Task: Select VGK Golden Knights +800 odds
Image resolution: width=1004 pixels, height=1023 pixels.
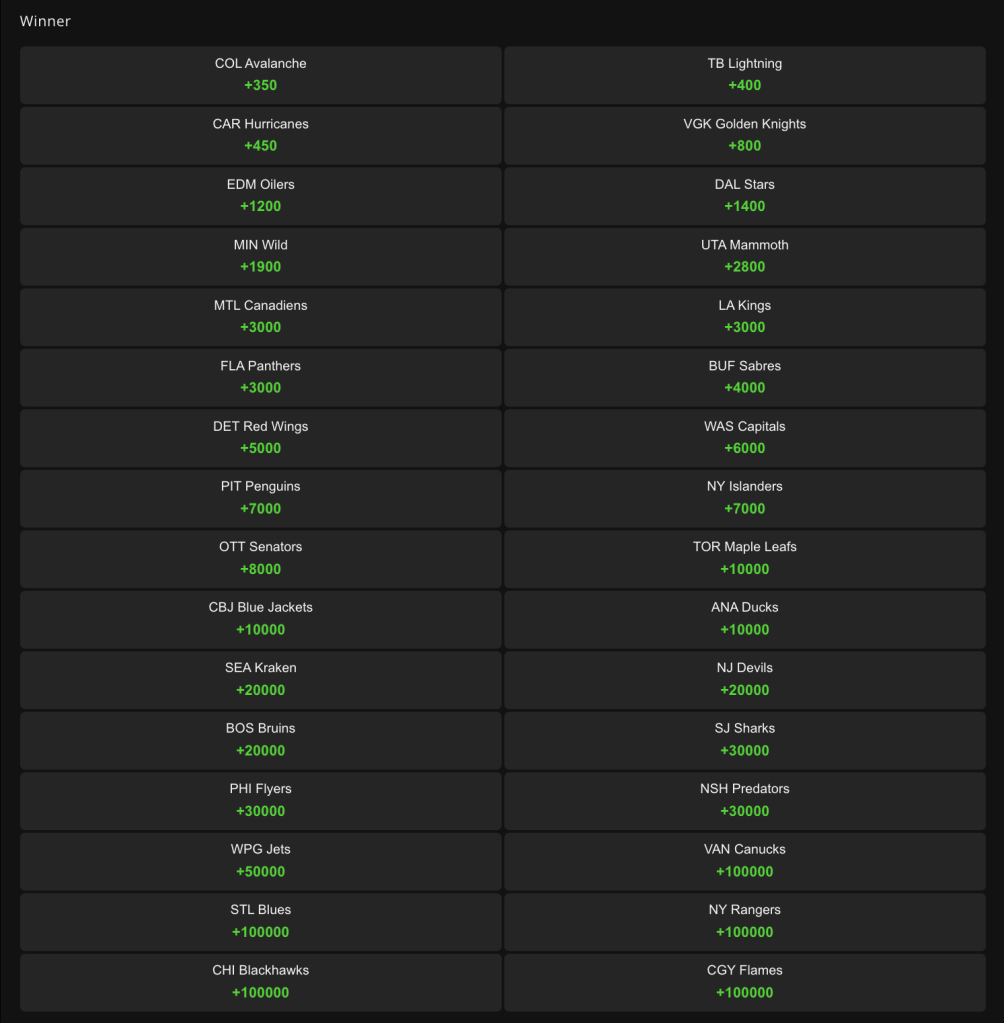Action: pos(744,136)
